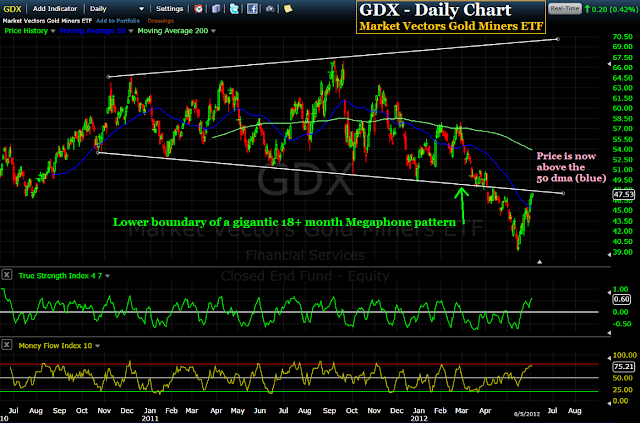Click the lower megaphone trendline right endpoint

[564, 193]
